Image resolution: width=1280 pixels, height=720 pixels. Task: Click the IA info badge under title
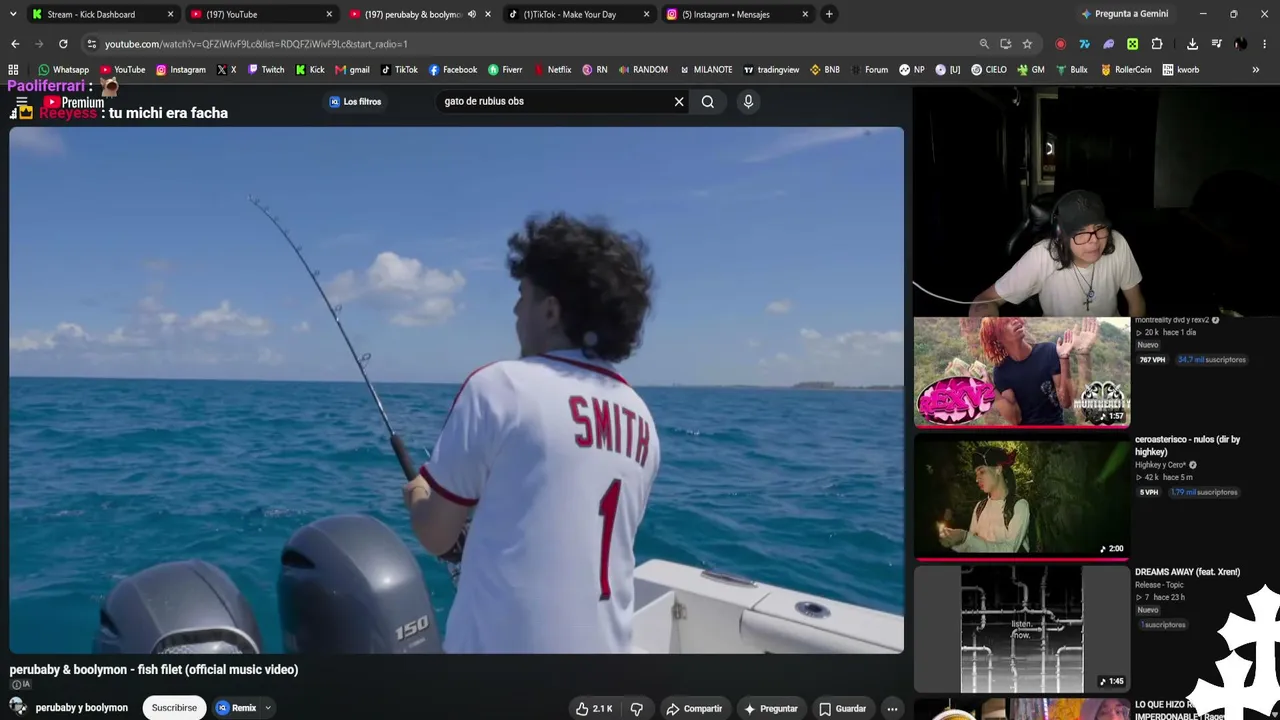coord(20,685)
